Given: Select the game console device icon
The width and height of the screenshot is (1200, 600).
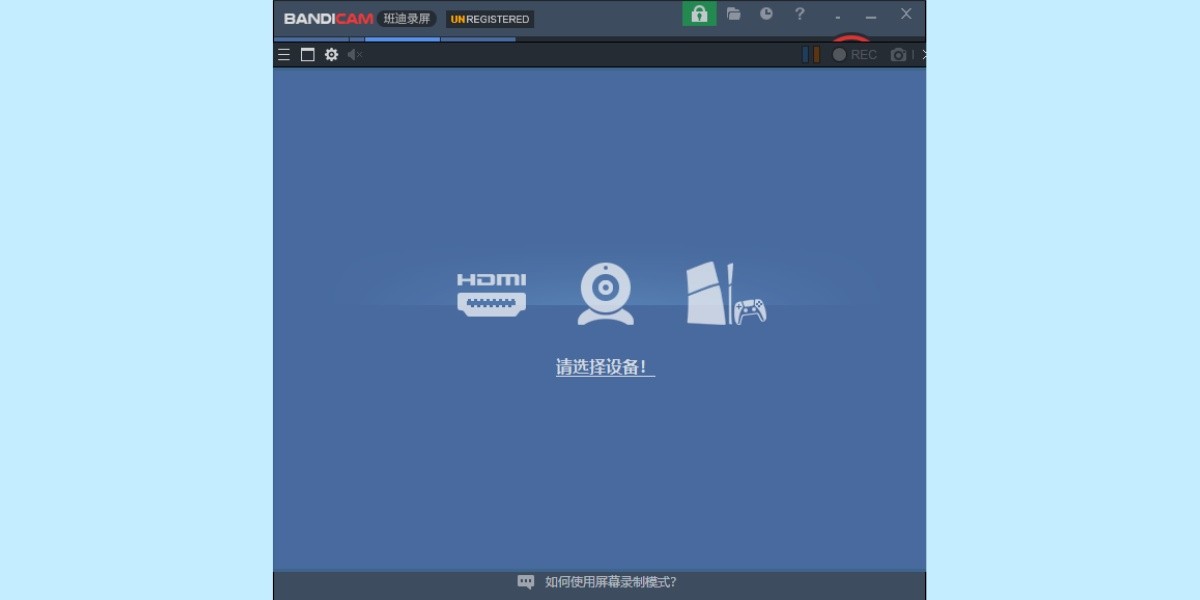Looking at the screenshot, I should pyautogui.click(x=726, y=293).
